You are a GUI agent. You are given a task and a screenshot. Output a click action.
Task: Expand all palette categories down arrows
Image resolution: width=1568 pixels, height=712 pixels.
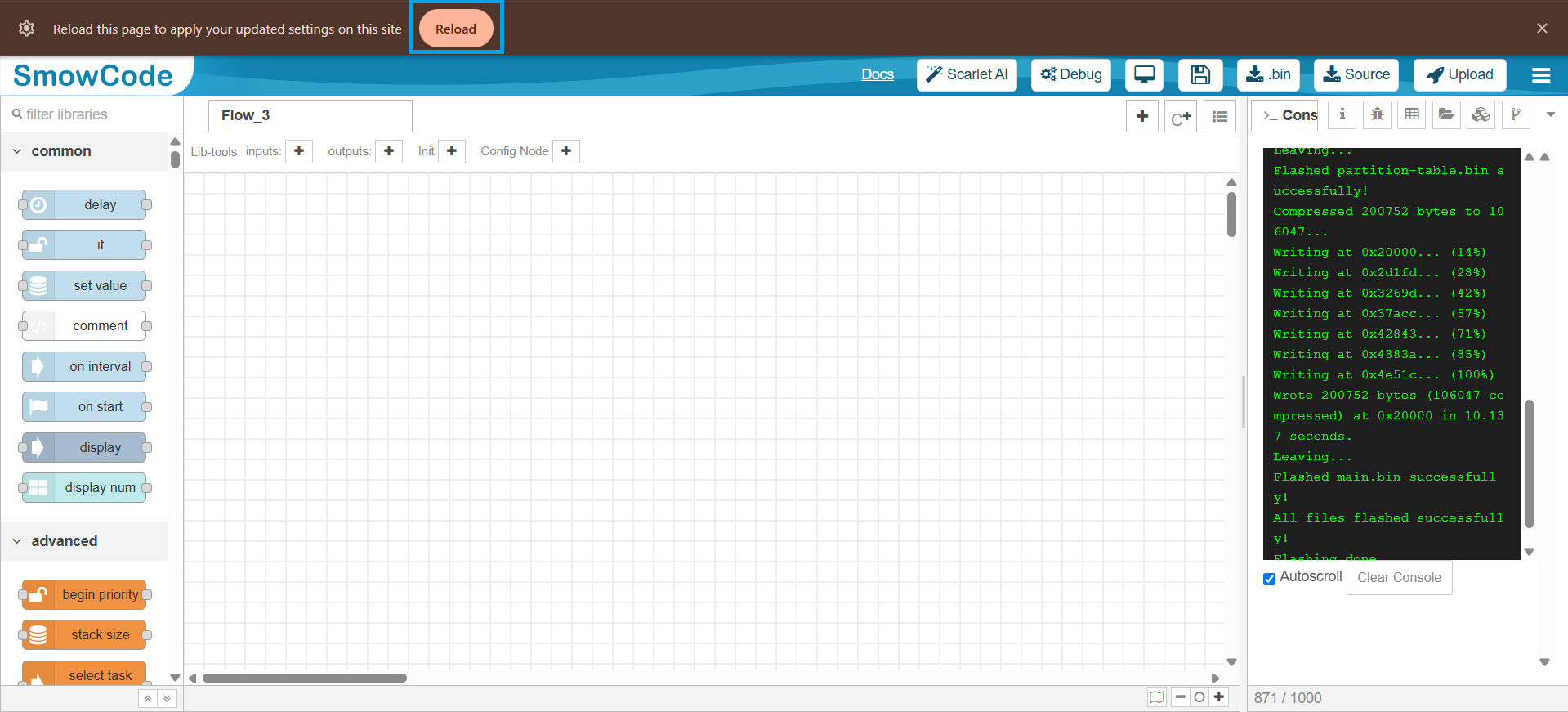[x=168, y=698]
